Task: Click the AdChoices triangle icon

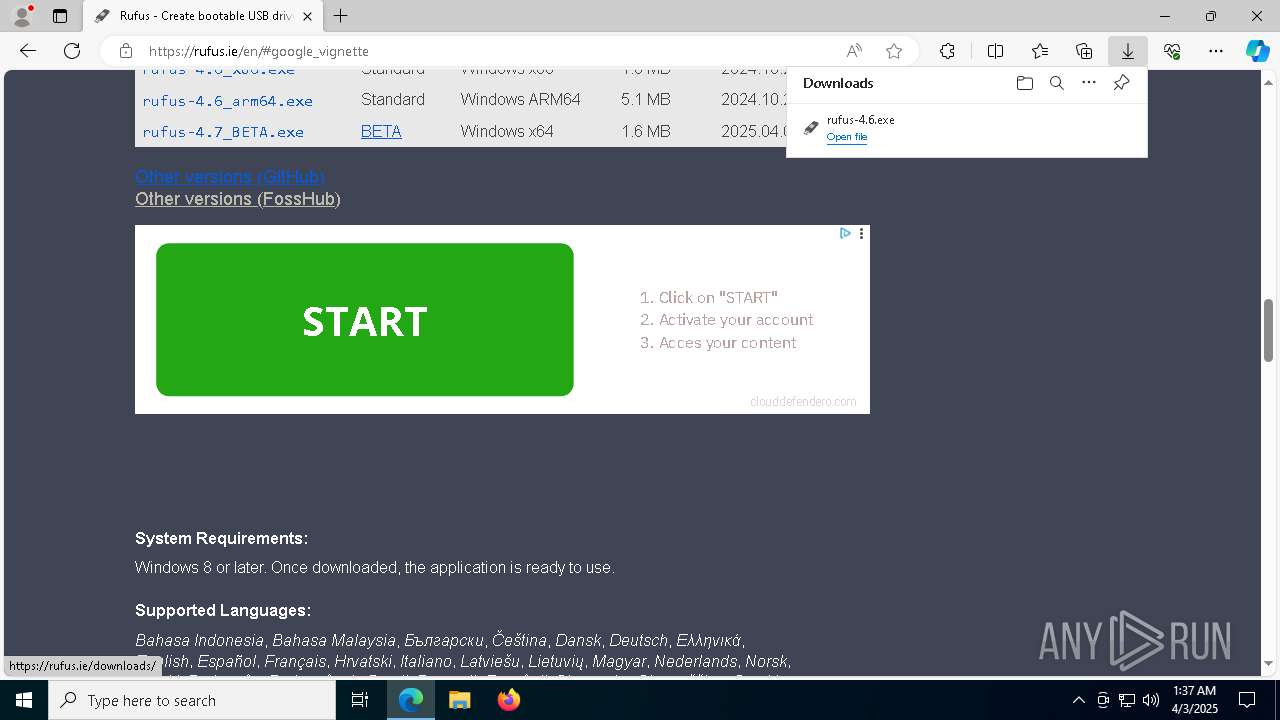Action: pos(845,233)
